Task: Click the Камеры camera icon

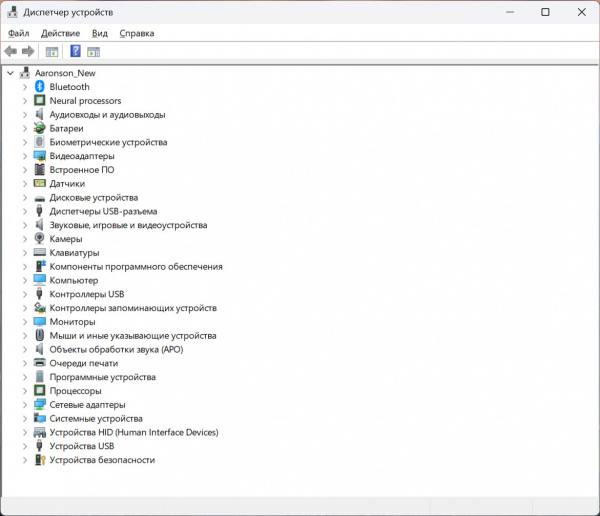Action: 40,239
